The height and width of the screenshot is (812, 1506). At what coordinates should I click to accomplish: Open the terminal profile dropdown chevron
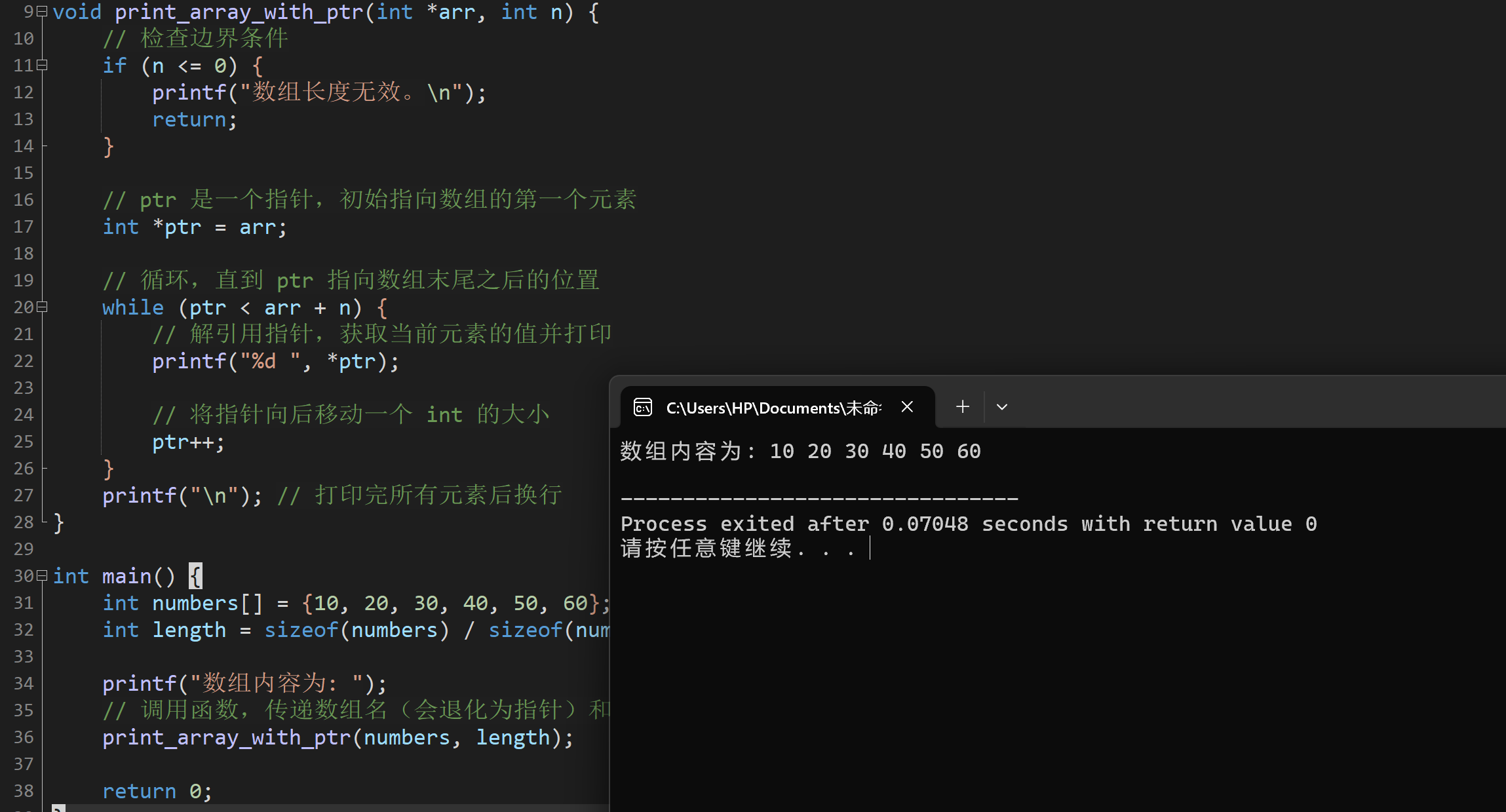pyautogui.click(x=1001, y=406)
